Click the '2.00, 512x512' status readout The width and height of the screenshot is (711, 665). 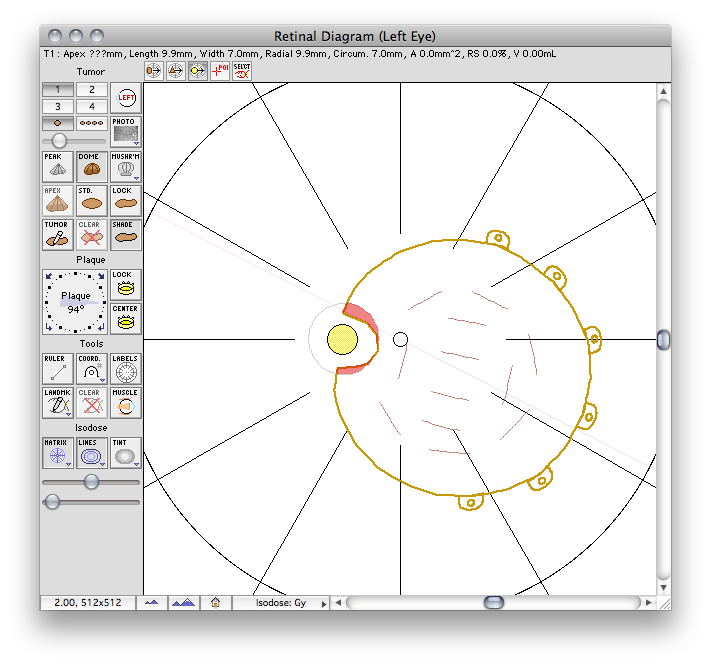pyautogui.click(x=88, y=603)
